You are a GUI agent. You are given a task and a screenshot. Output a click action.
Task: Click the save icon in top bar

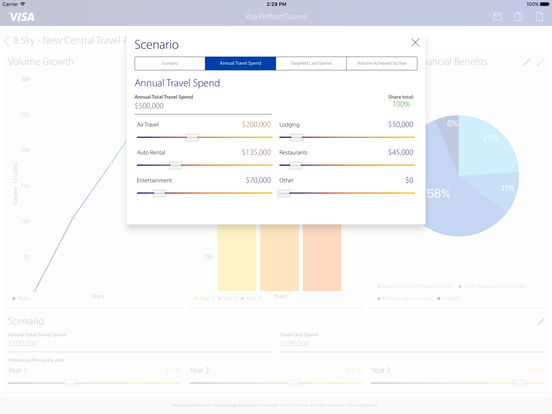pyautogui.click(x=497, y=17)
